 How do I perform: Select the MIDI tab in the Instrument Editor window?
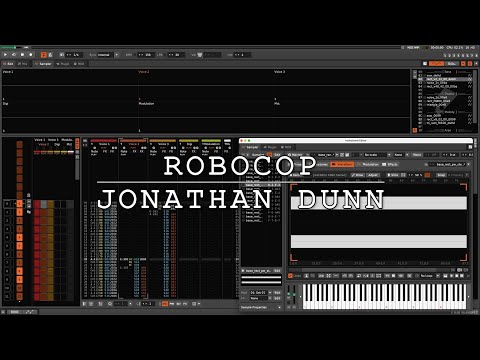[x=286, y=147]
